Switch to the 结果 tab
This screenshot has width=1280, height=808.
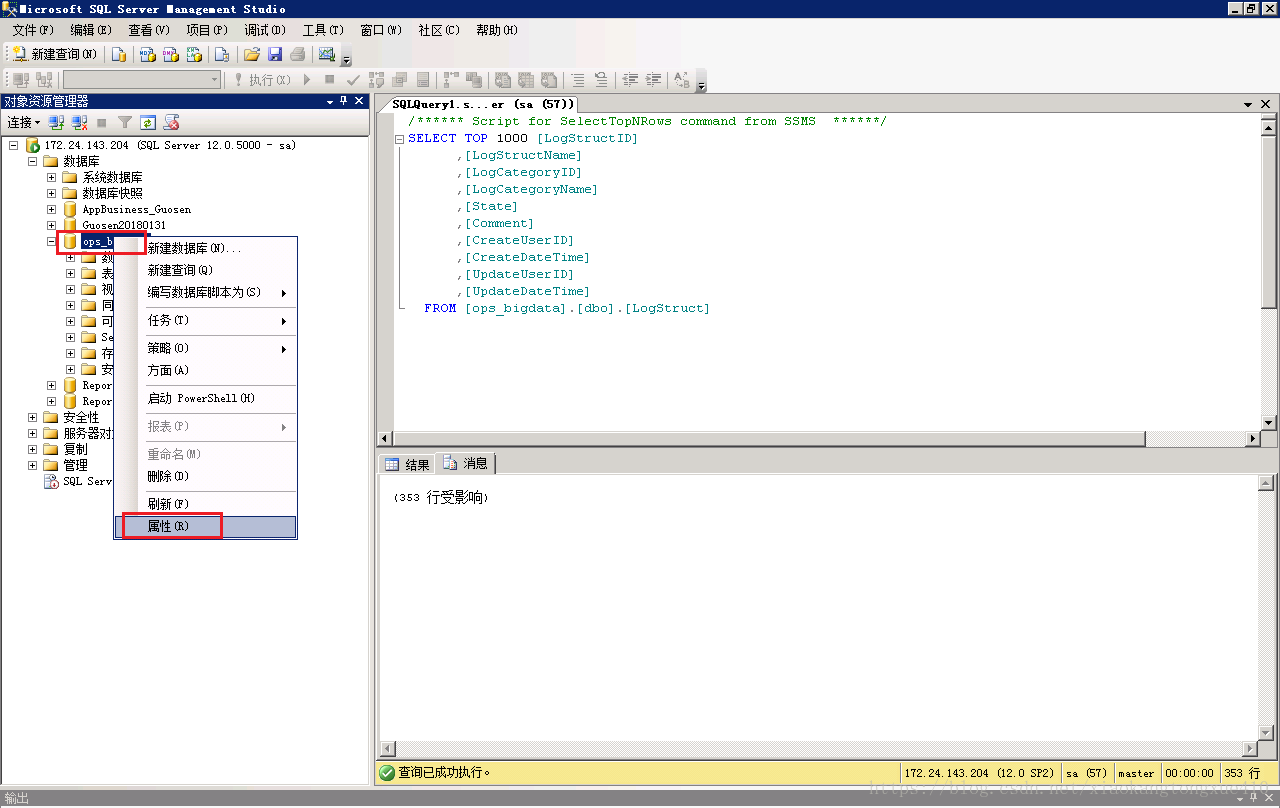tap(408, 464)
